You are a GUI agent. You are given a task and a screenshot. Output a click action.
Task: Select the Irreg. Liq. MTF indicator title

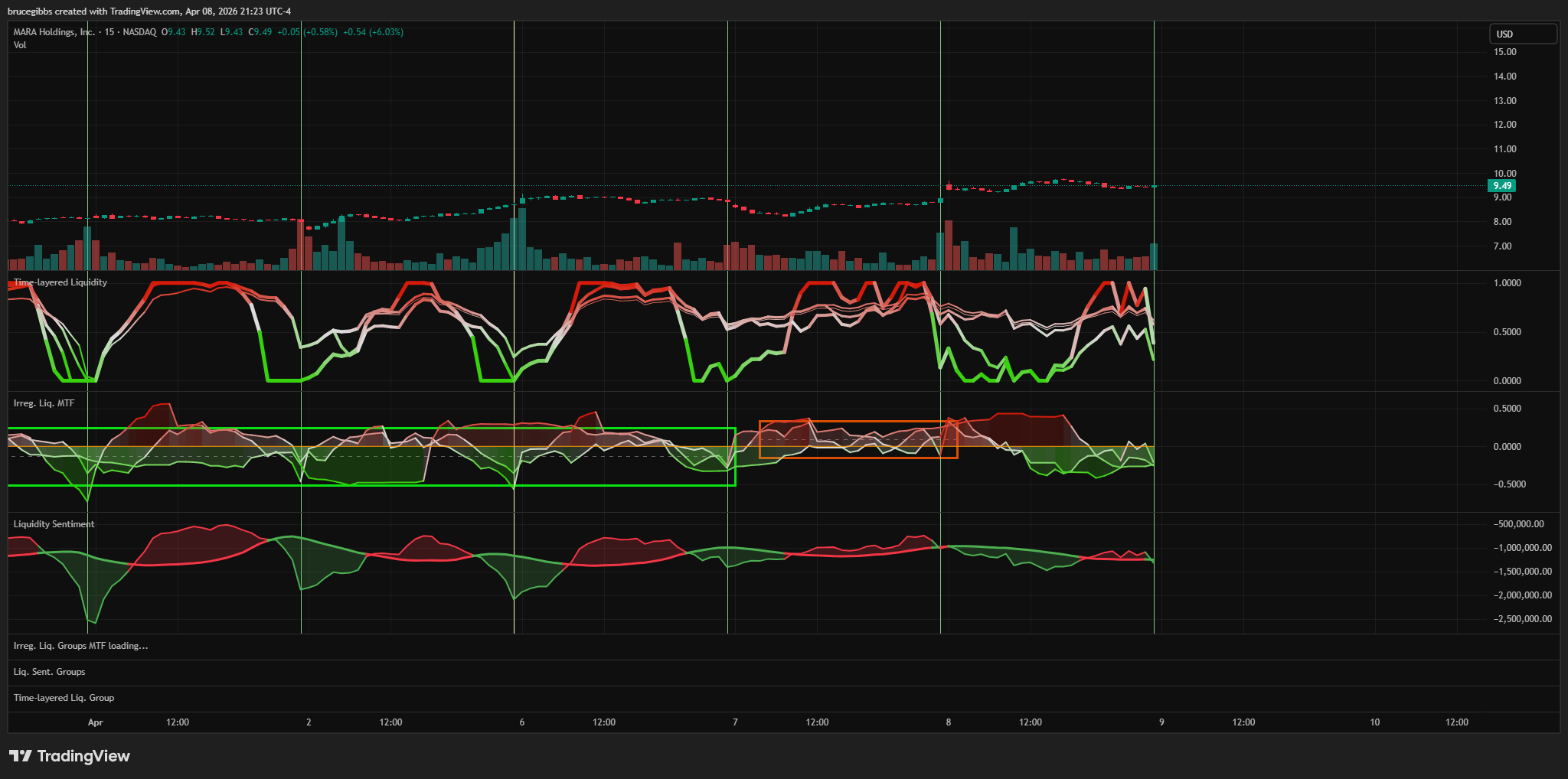(44, 403)
